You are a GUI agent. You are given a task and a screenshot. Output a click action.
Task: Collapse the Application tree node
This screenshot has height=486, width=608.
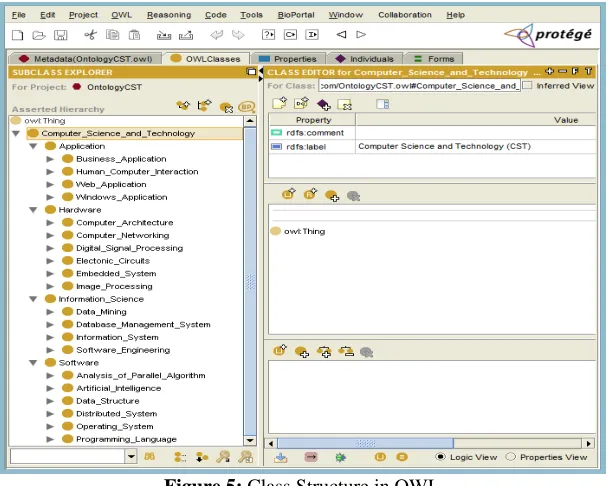tap(33, 146)
